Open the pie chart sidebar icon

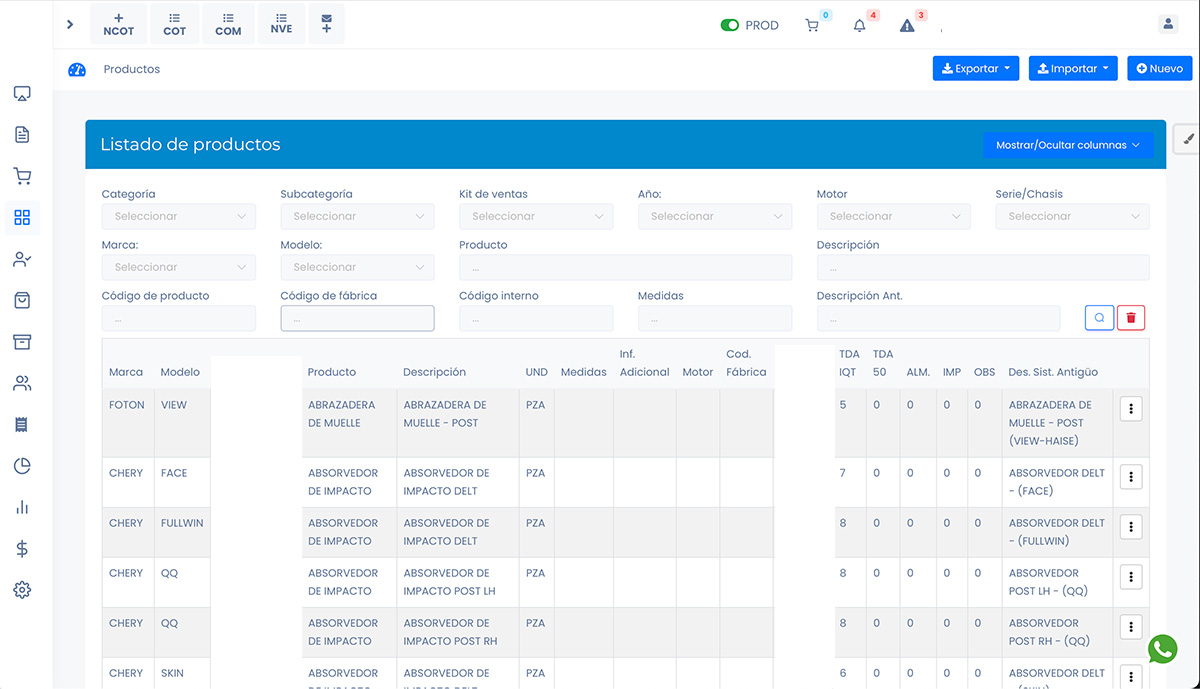click(x=22, y=466)
